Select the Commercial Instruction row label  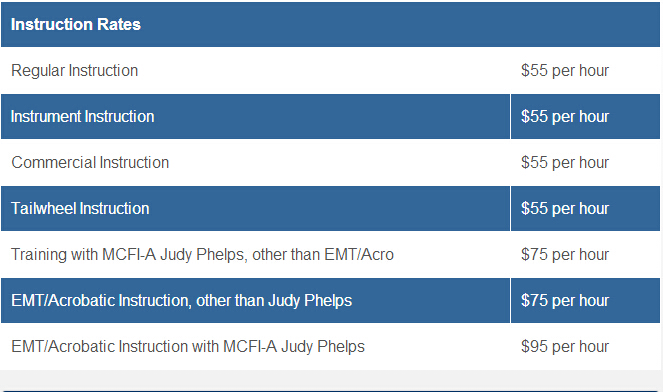[90, 162]
